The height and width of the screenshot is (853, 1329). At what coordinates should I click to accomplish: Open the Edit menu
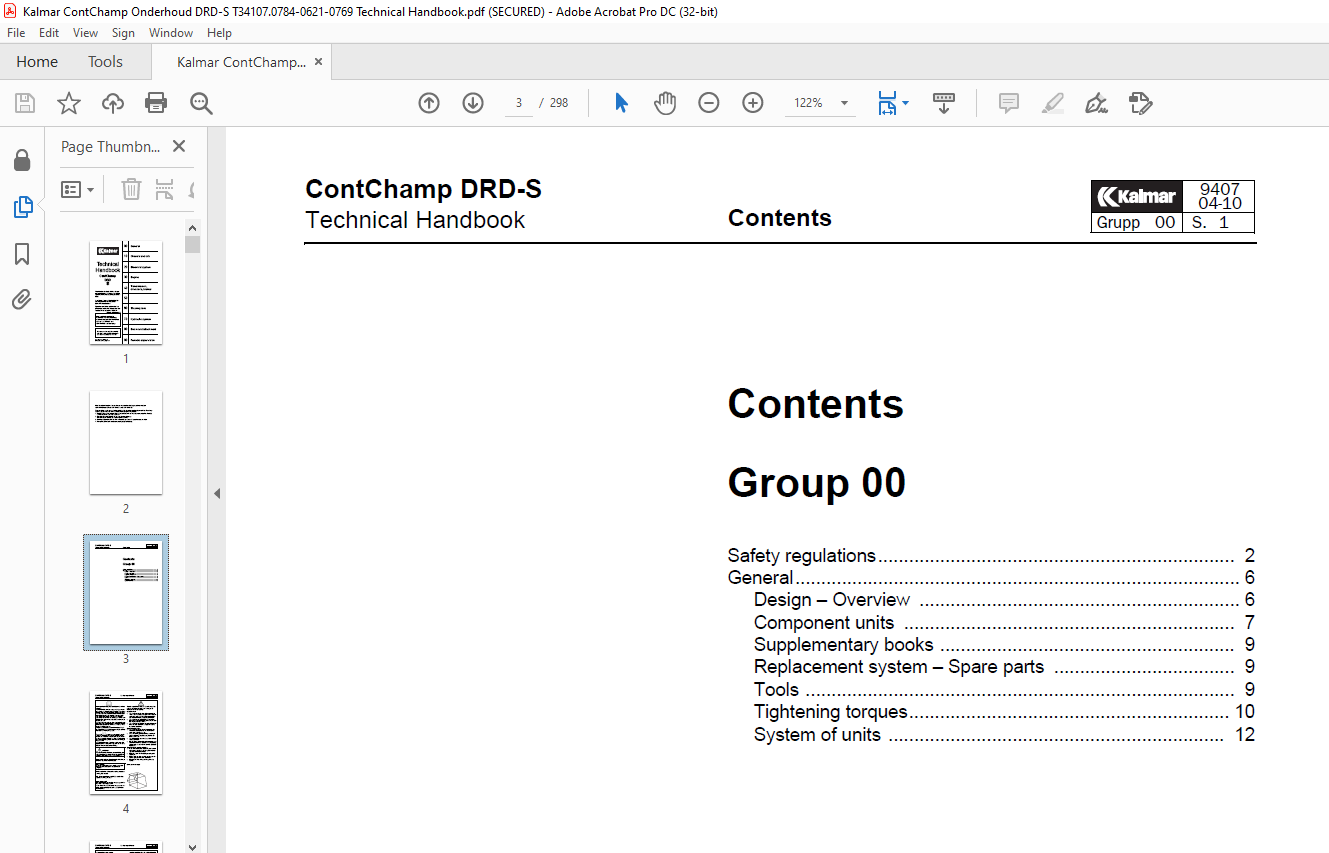coord(49,33)
